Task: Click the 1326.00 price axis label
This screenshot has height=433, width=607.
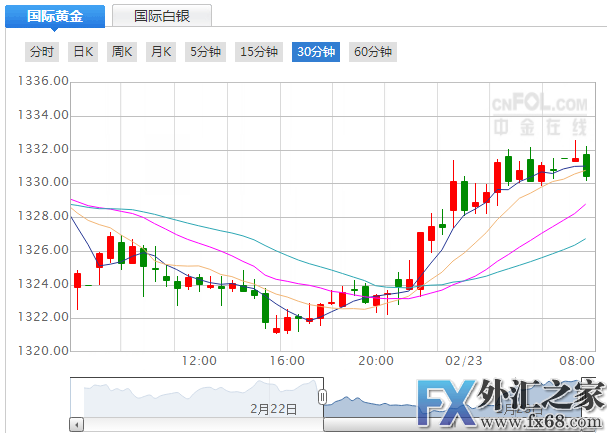Action: click(43, 250)
